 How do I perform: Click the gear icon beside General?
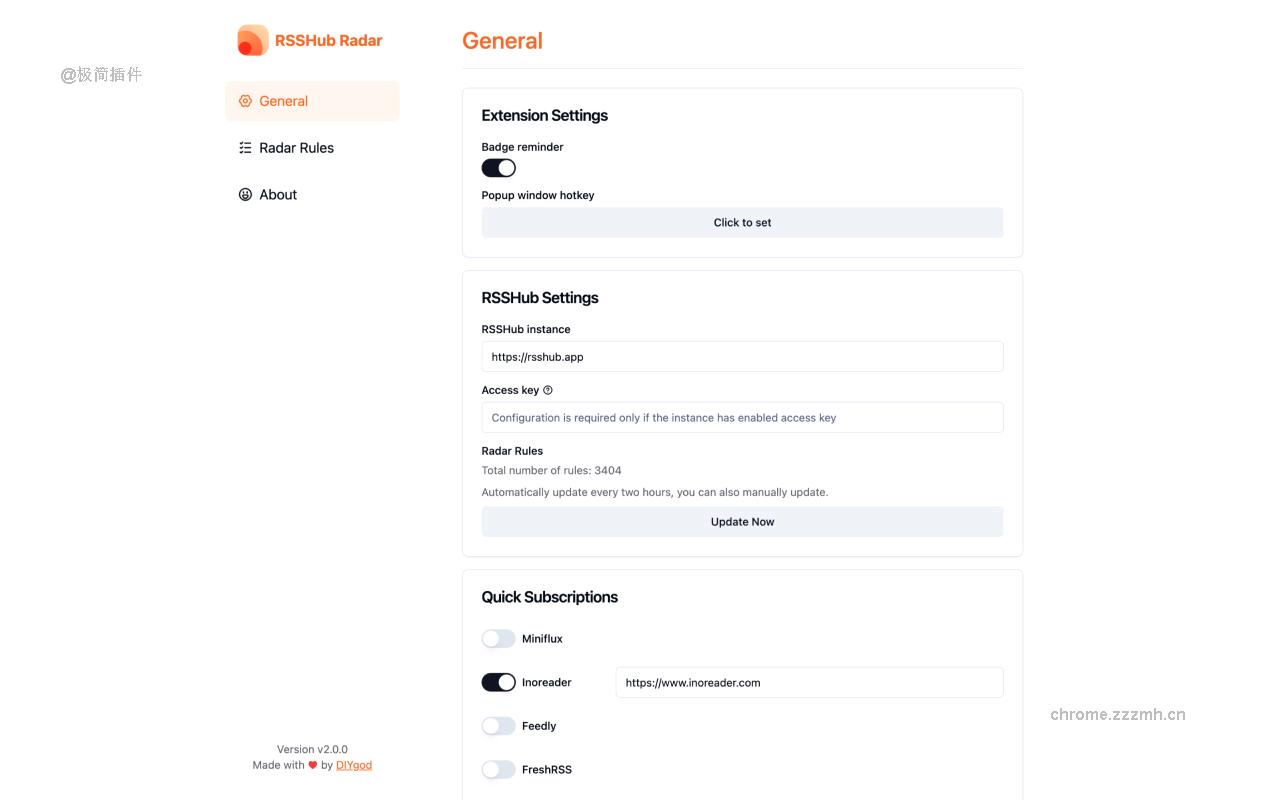click(x=245, y=101)
